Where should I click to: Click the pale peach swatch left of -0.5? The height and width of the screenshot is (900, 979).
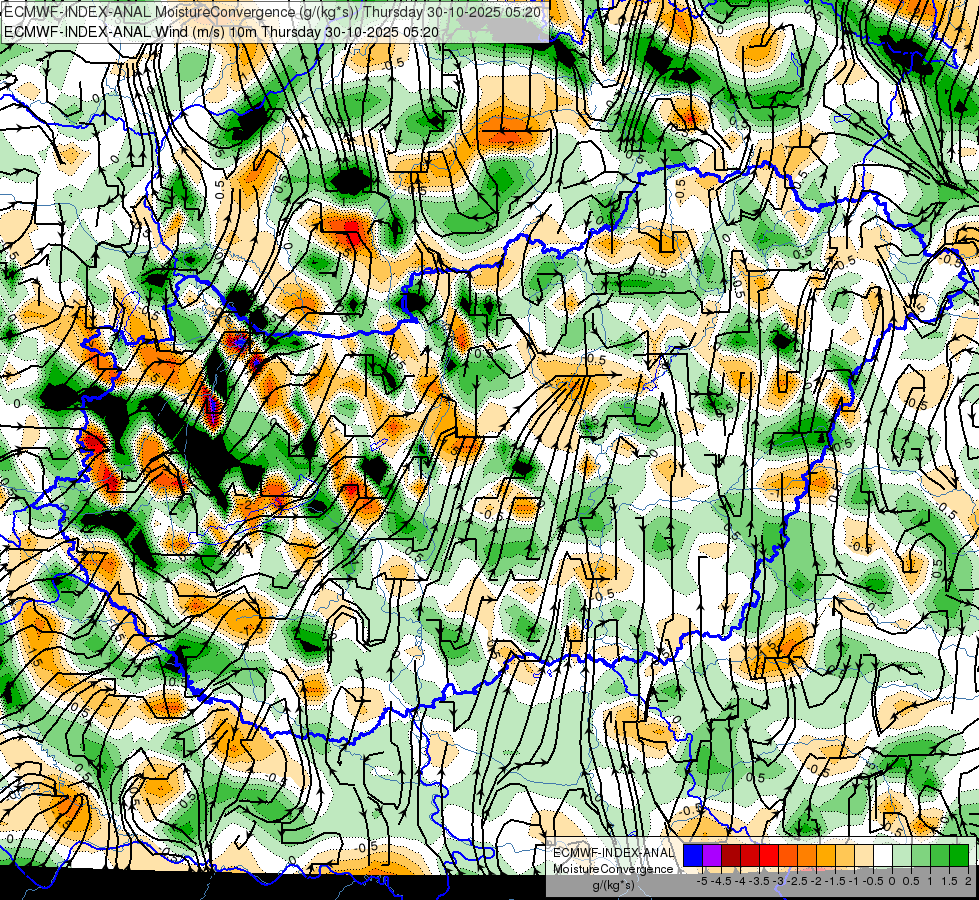(864, 855)
